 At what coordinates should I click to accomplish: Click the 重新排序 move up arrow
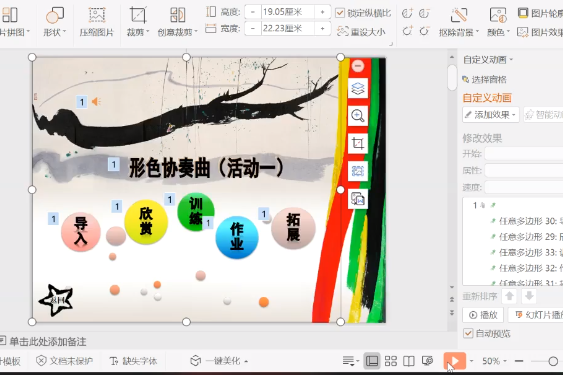509,296
